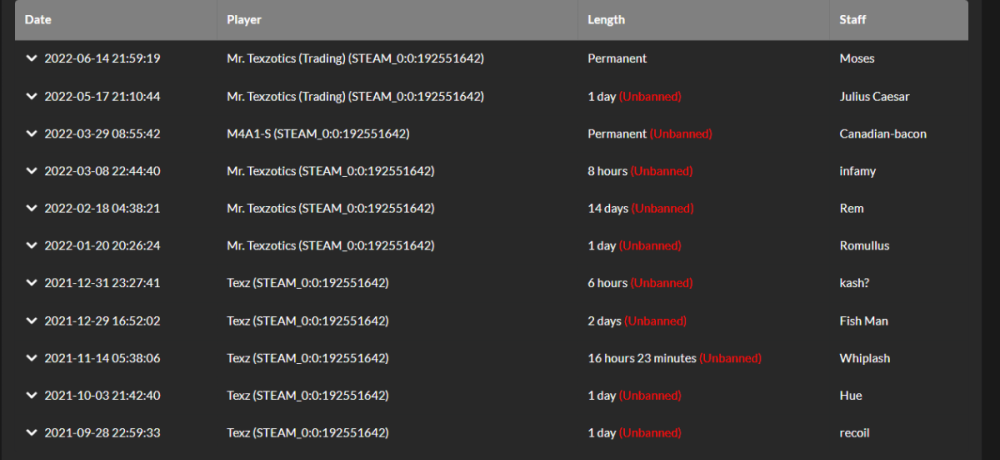Click staff name Canadian-bacon
This screenshot has height=460, width=1000.
click(x=883, y=133)
